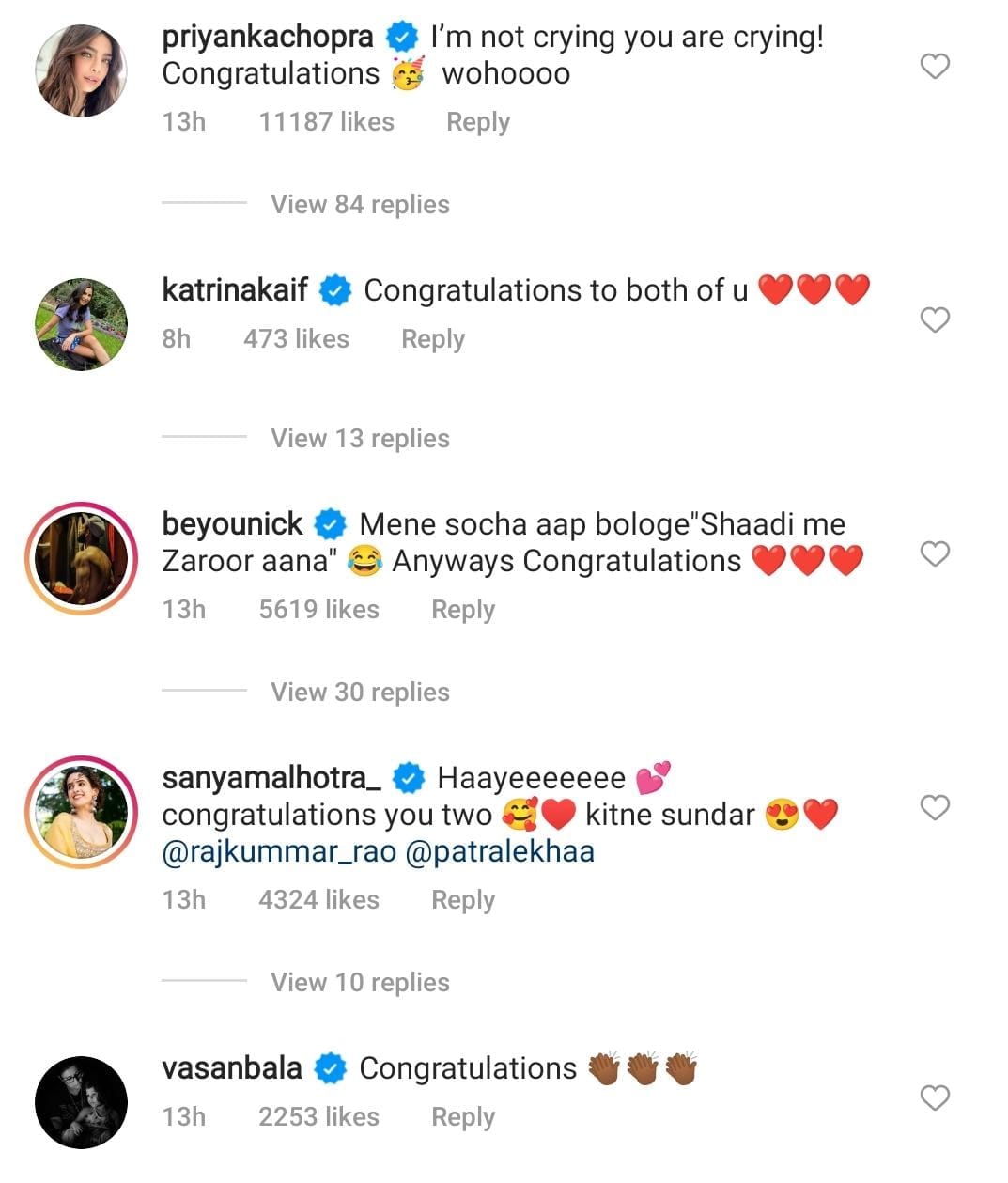1008x1183 pixels.
Task: Like vasanbala's comment using the heart
Action: [934, 1097]
